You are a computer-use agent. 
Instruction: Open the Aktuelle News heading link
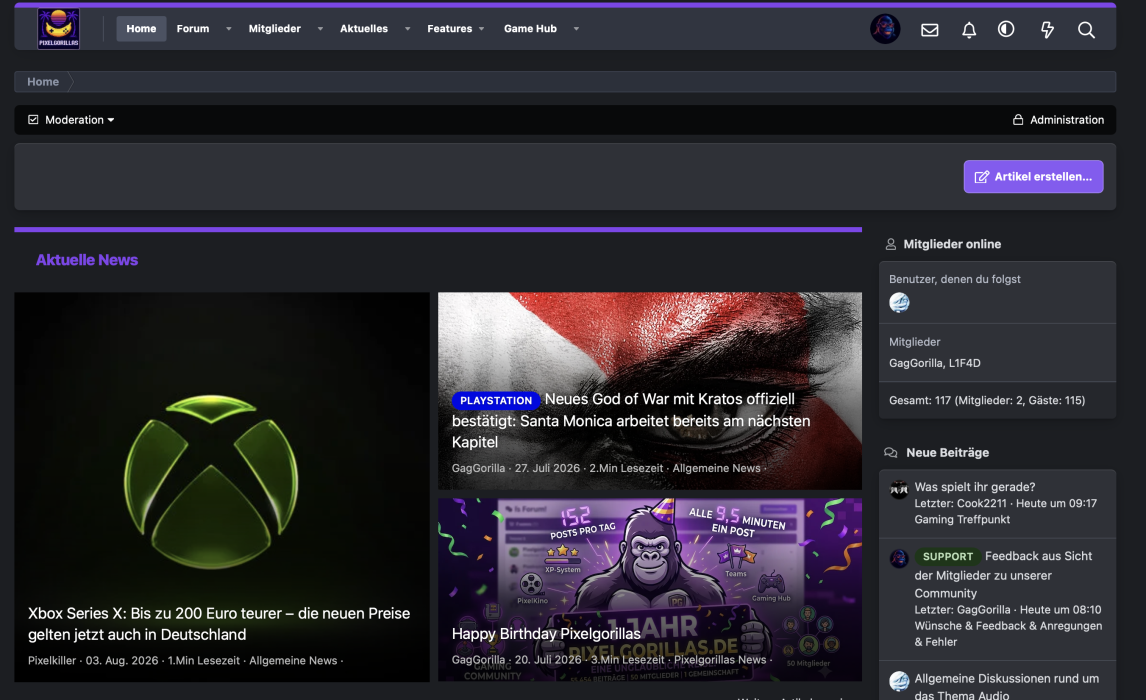[87, 259]
